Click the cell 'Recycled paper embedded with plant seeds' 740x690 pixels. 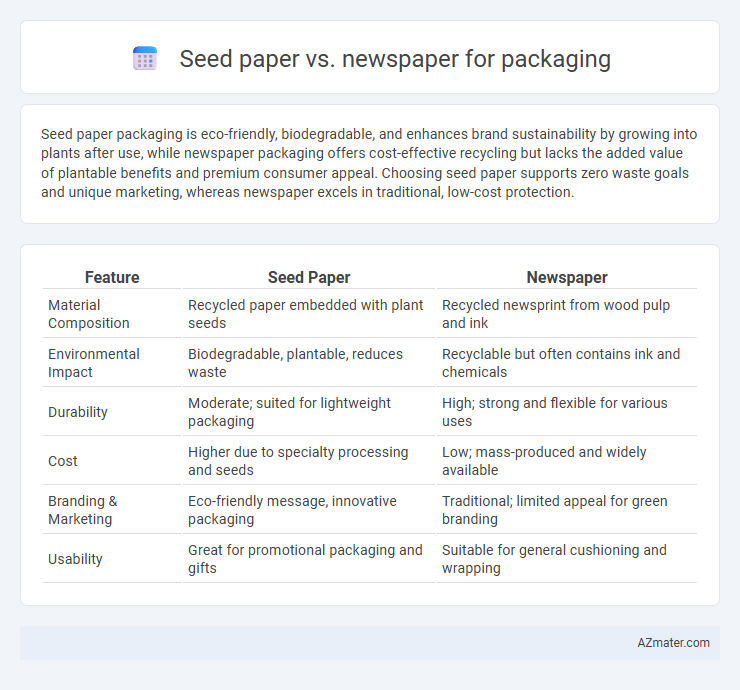(x=309, y=314)
